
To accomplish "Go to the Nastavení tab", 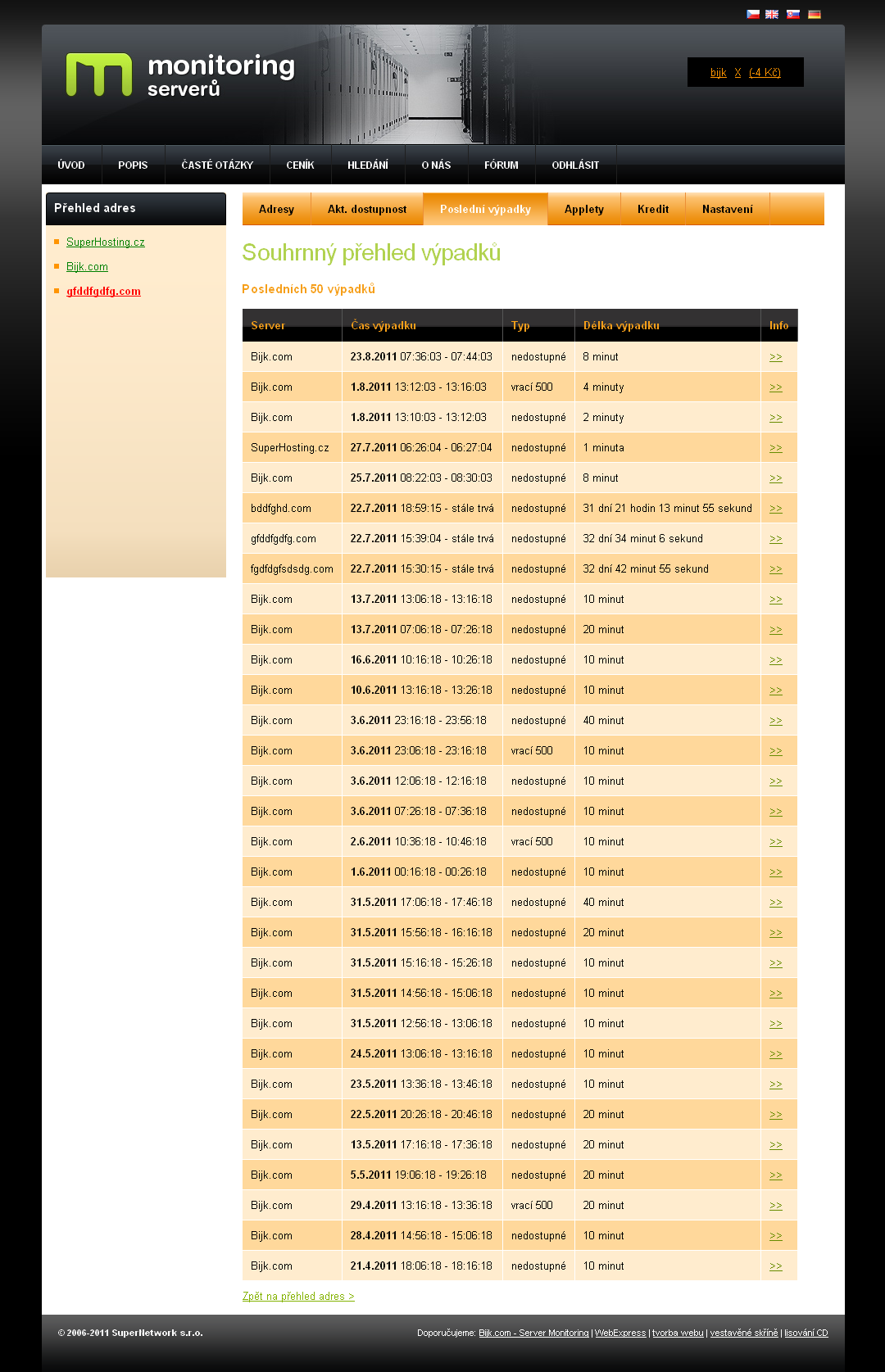I will [727, 210].
